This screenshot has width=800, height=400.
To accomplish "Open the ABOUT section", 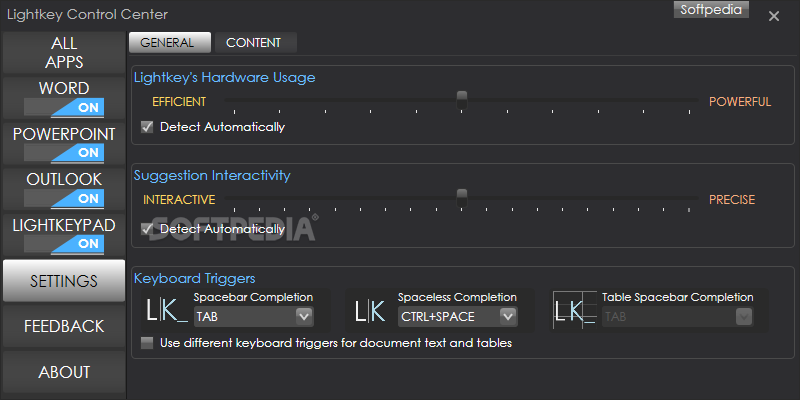I will pos(64,372).
